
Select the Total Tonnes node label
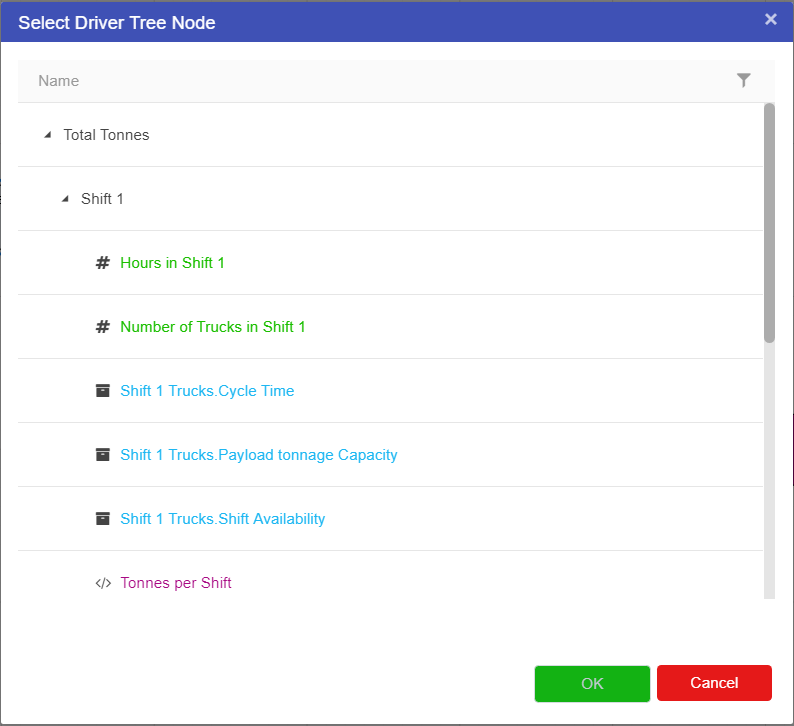106,135
